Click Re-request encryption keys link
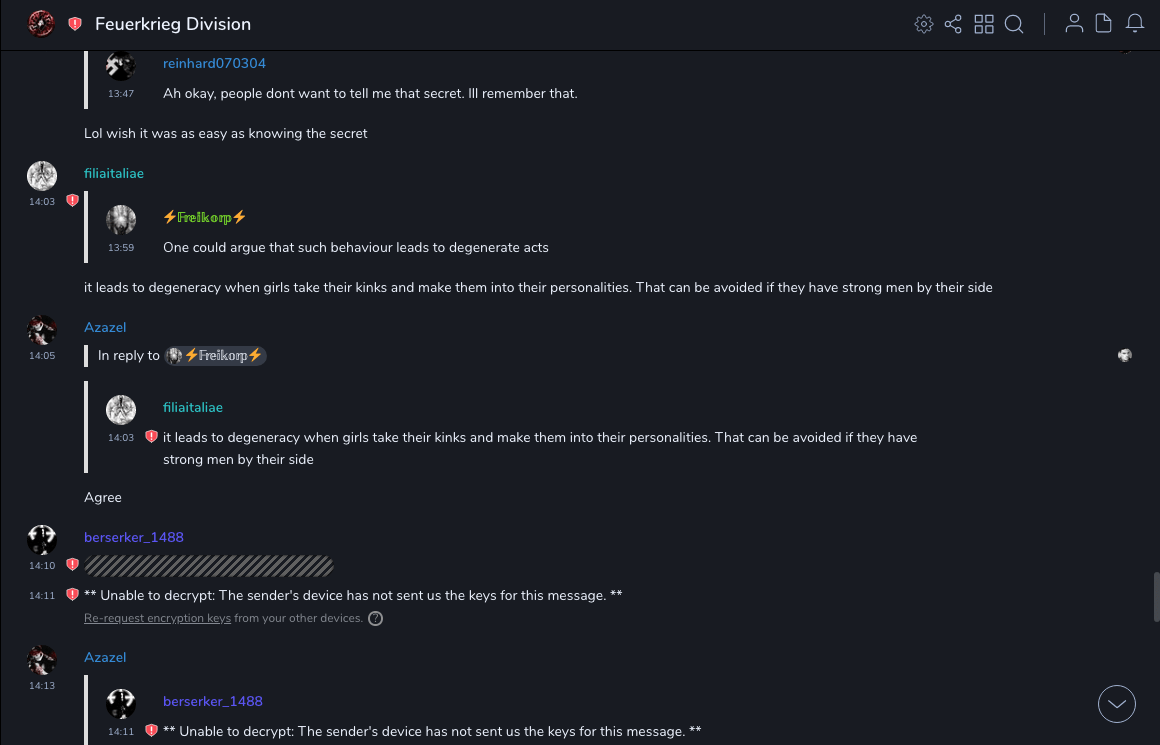Screen dimensions: 1160x745 pyautogui.click(x=157, y=619)
